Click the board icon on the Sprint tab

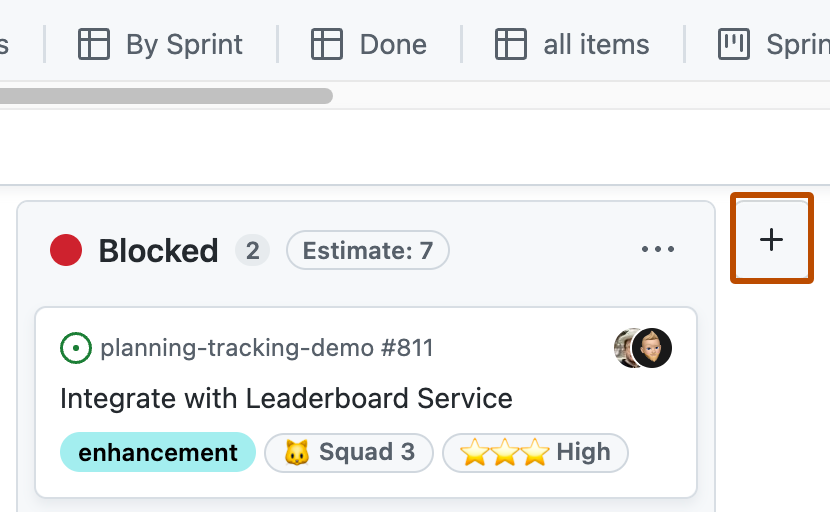(x=734, y=44)
